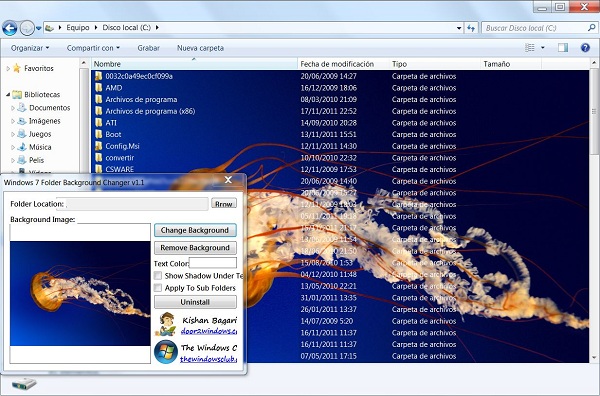This screenshot has height=396, width=600.
Task: Close the Folder Background Changer window
Action: pyautogui.click(x=228, y=180)
